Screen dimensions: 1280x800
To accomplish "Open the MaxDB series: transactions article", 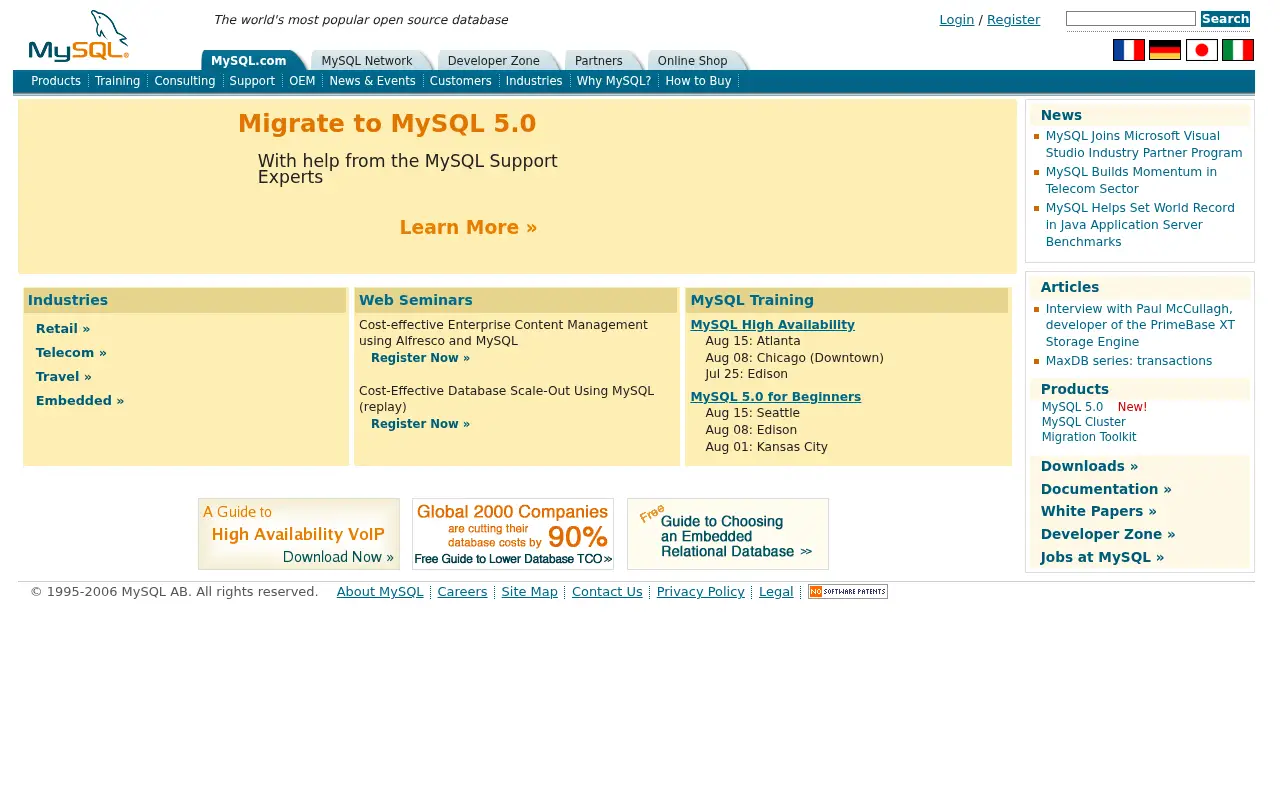I will (x=1129, y=361).
